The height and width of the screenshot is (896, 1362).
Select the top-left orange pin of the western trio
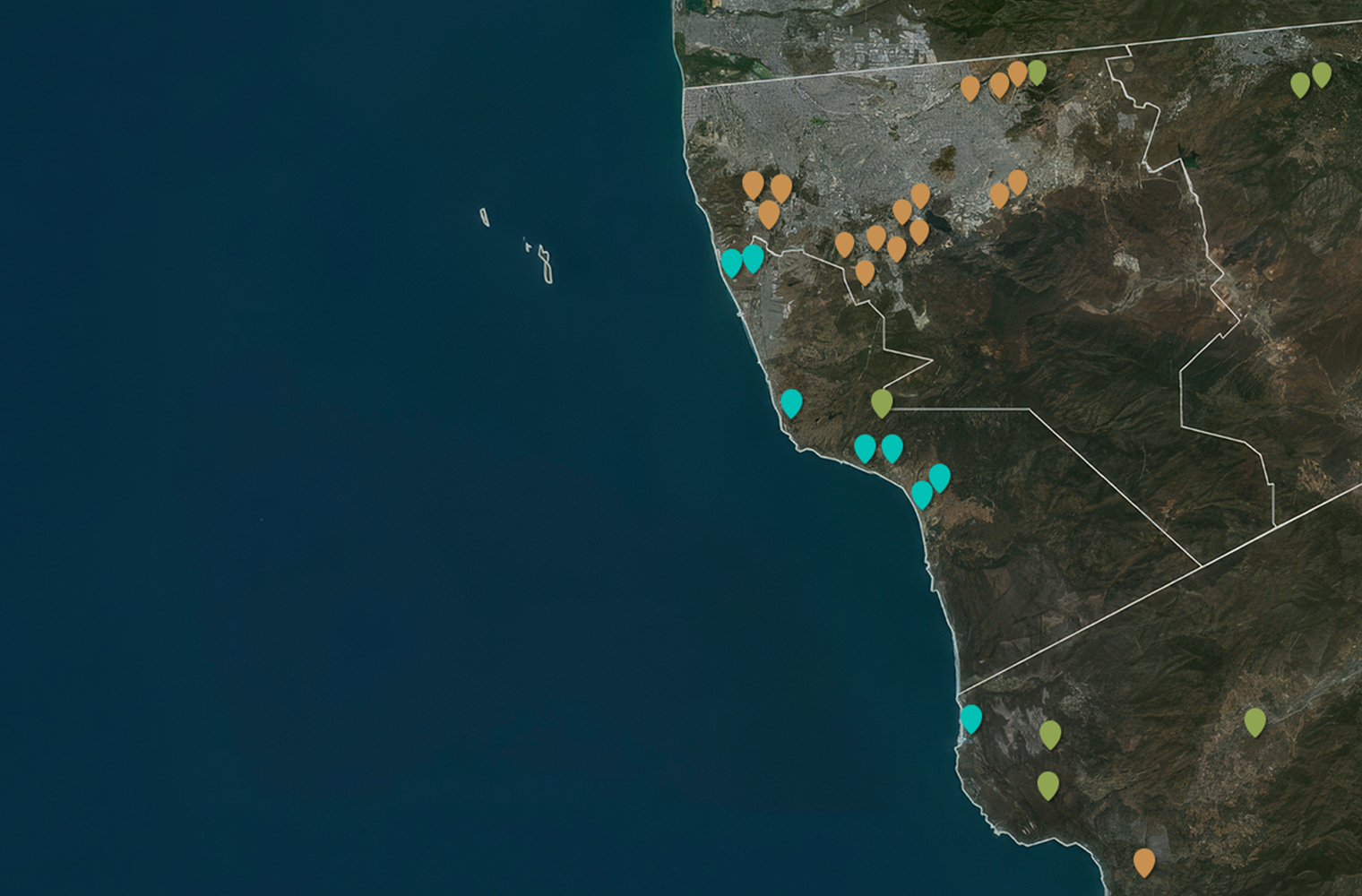coord(753,185)
